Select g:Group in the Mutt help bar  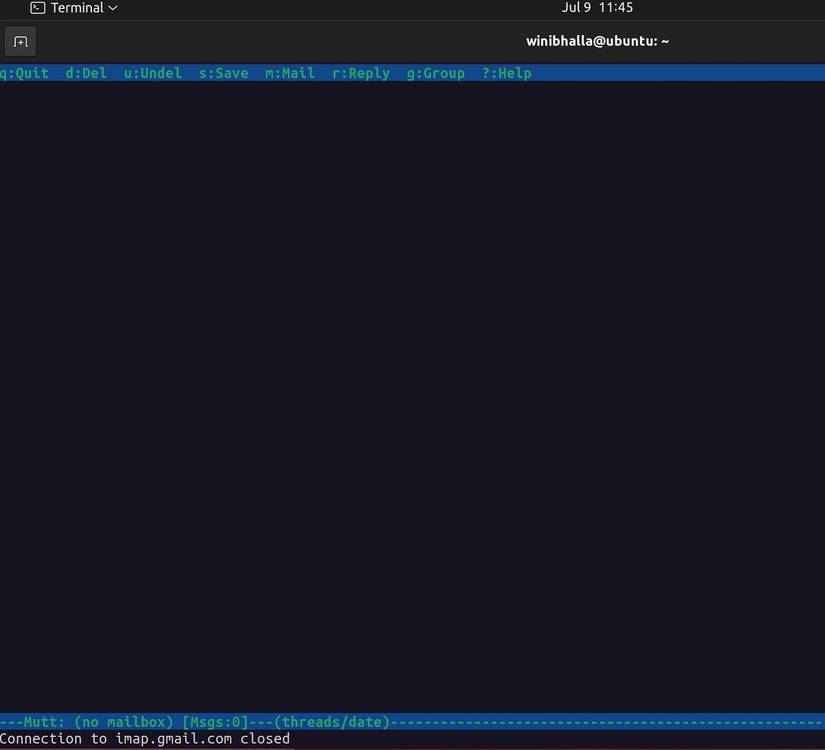(435, 72)
